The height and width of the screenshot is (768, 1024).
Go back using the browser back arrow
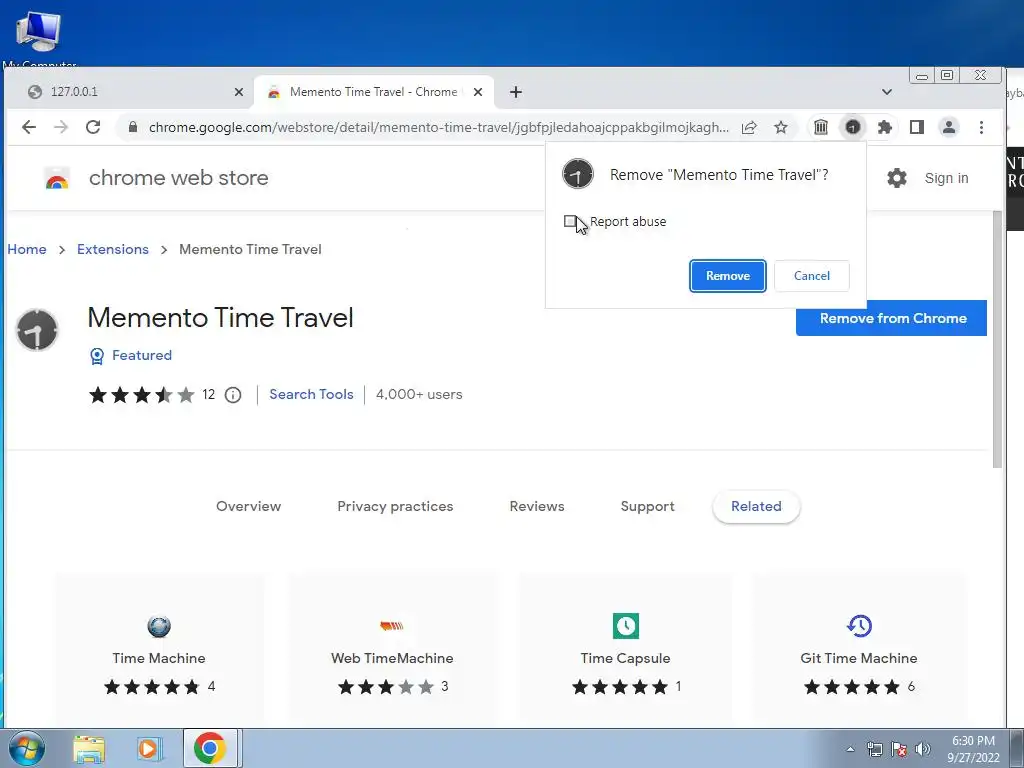pyautogui.click(x=29, y=127)
